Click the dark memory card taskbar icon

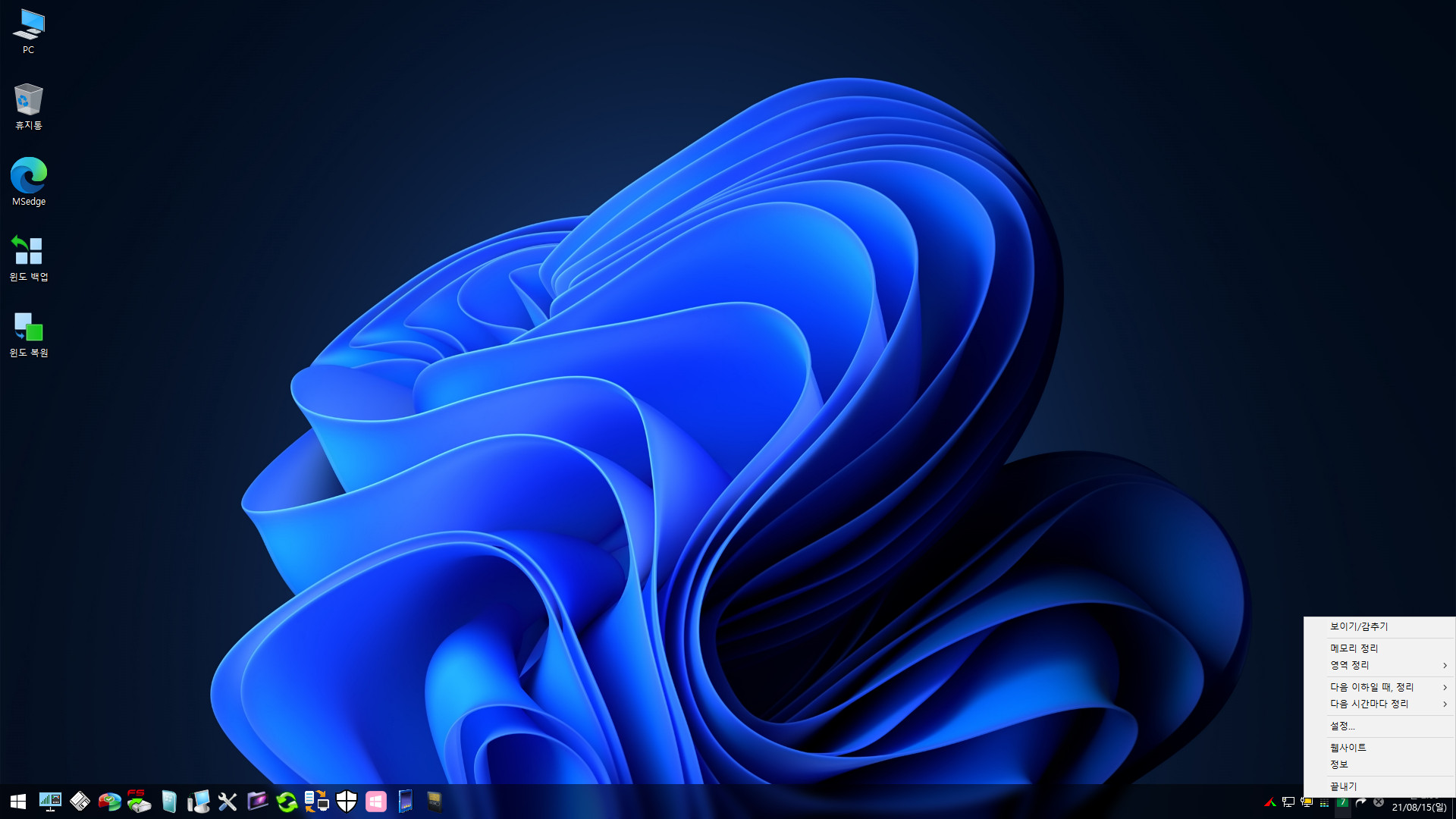(x=435, y=802)
